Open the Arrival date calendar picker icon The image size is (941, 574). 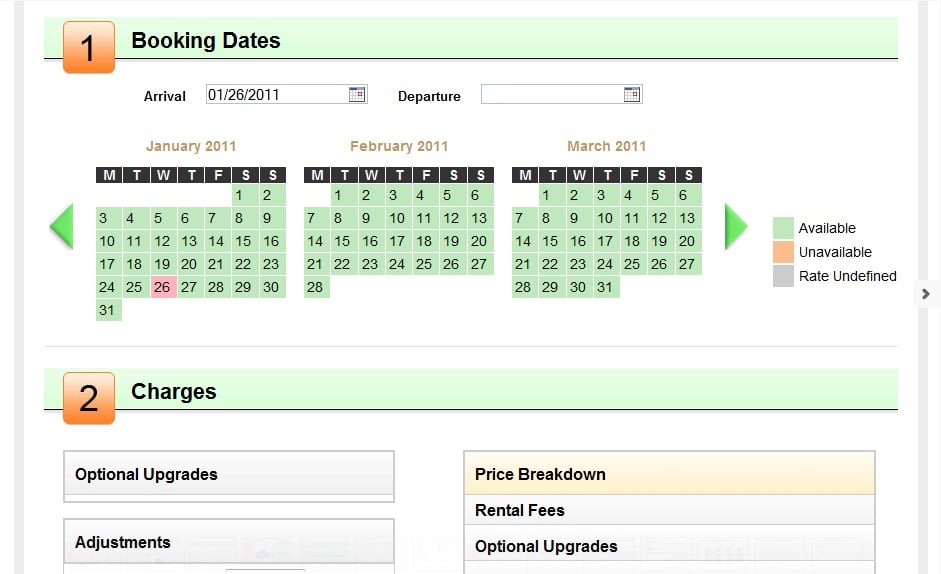pyautogui.click(x=357, y=94)
